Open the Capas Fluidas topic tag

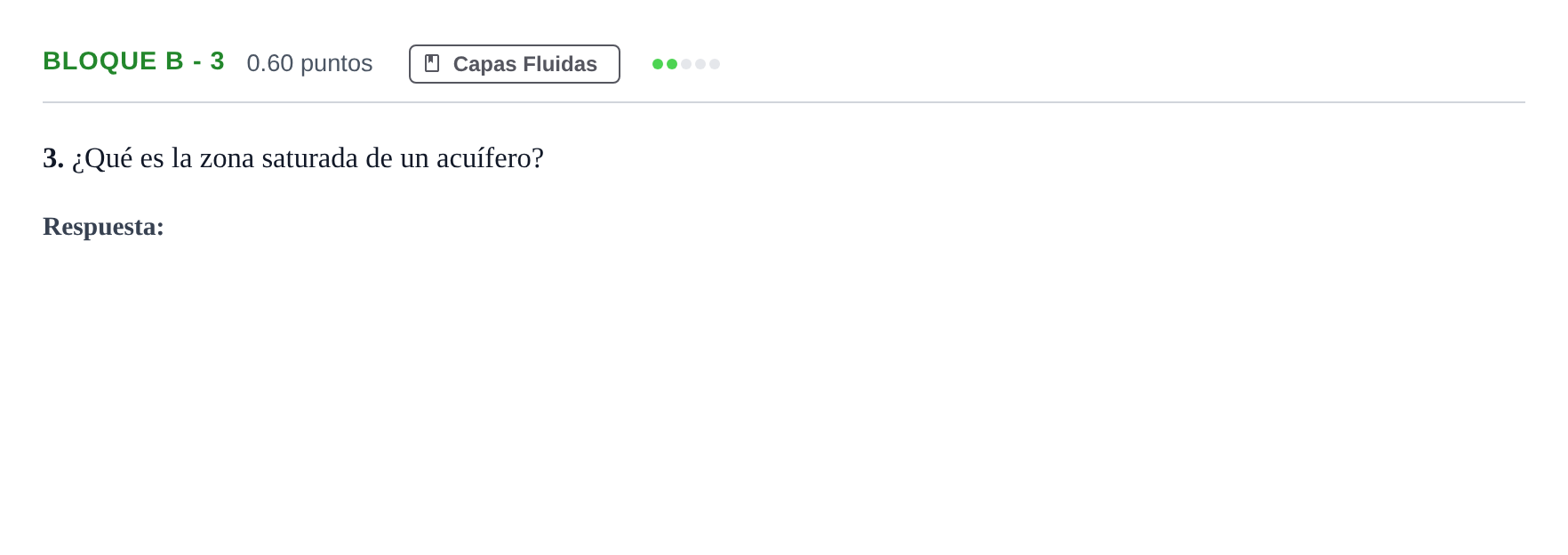point(515,64)
